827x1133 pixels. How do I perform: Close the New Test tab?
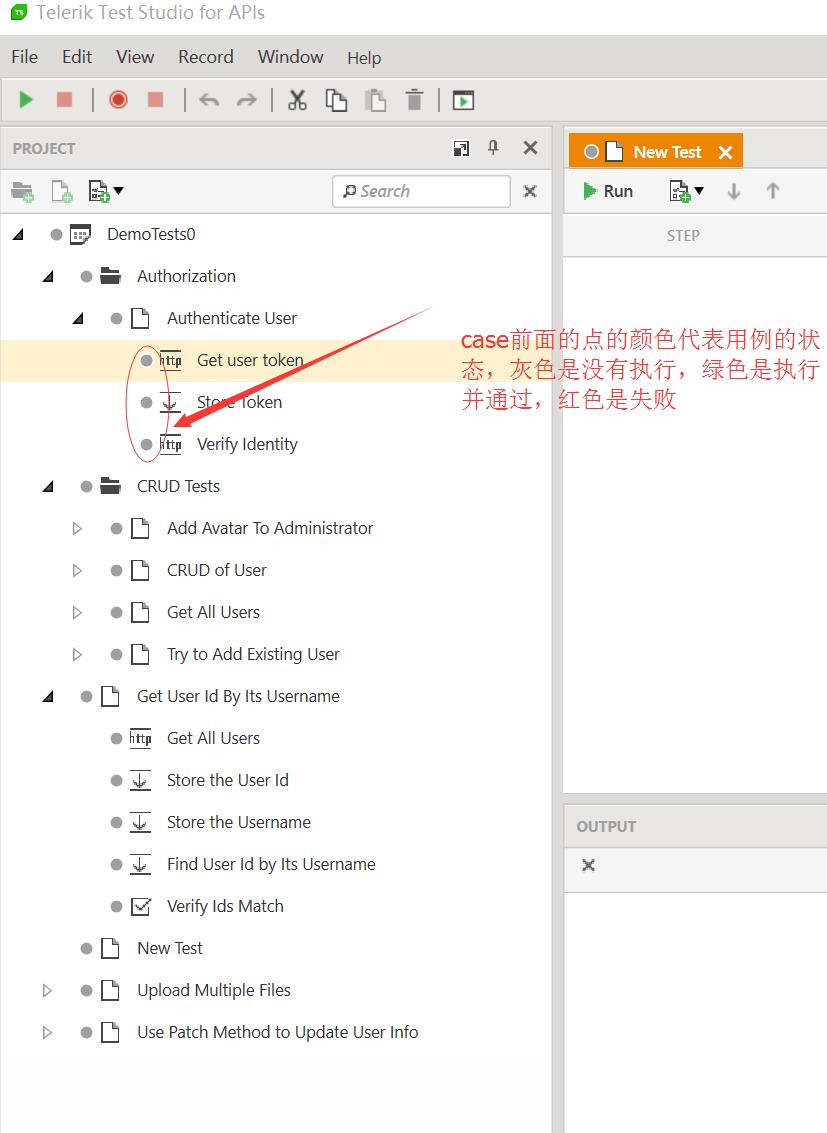(x=726, y=152)
